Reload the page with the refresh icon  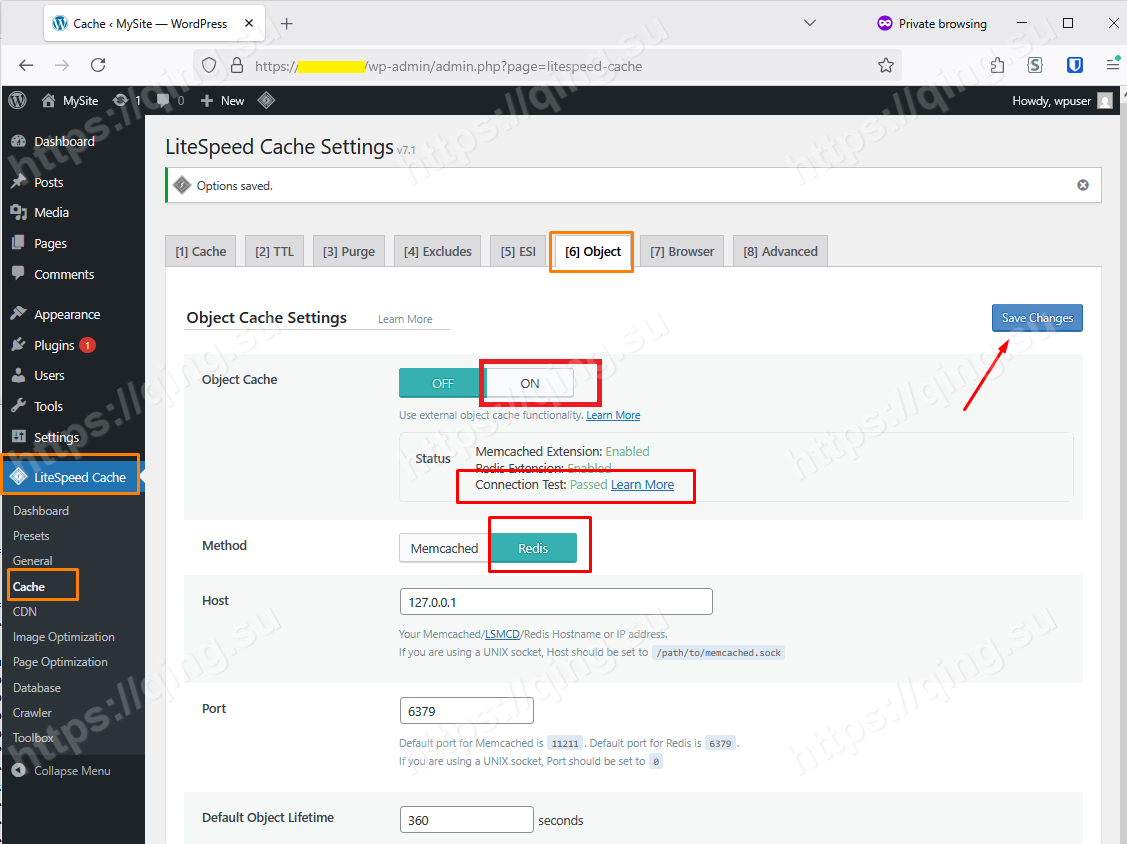point(98,65)
